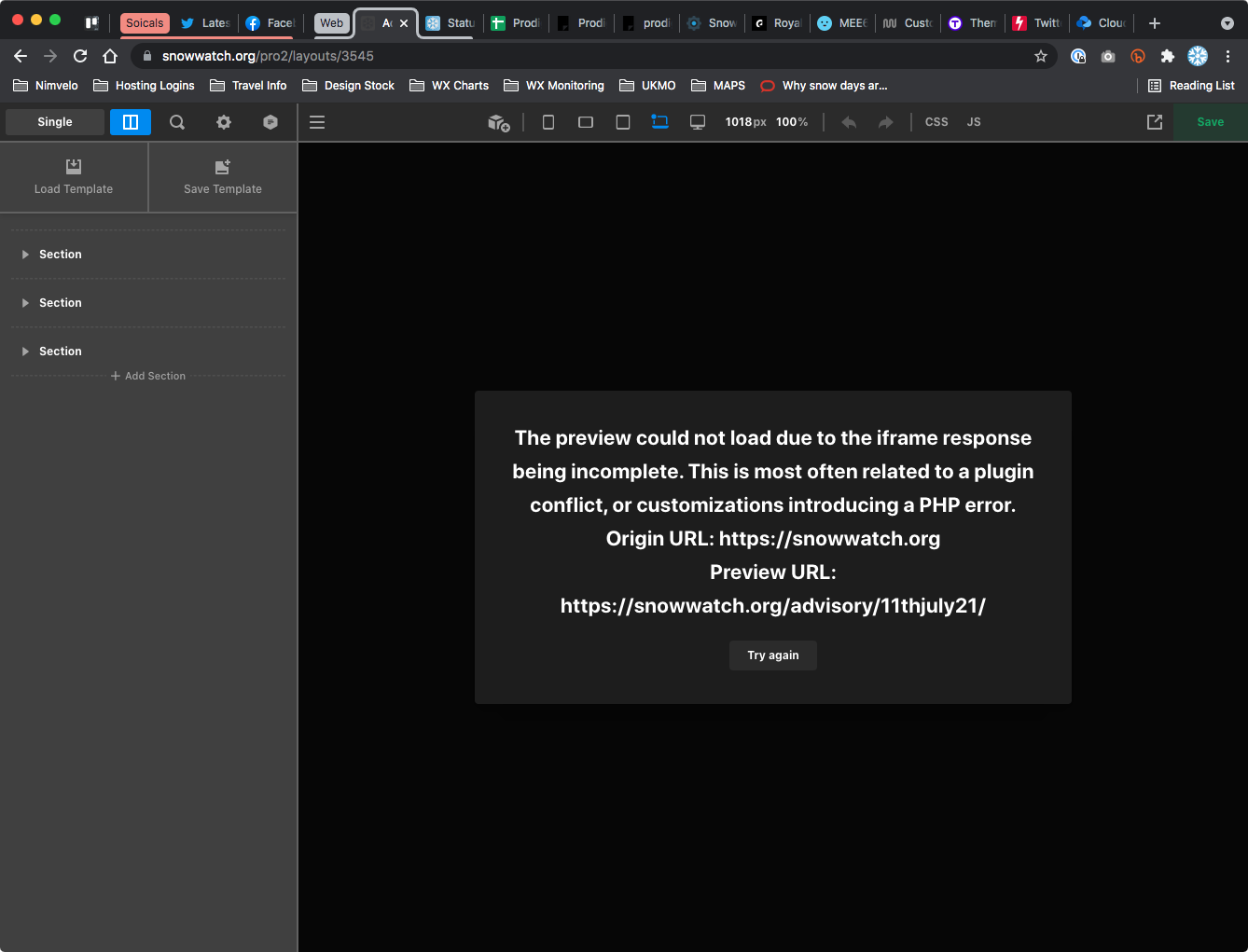Screen dimensions: 1248x952
Task: Click the undo arrow icon
Action: click(849, 122)
